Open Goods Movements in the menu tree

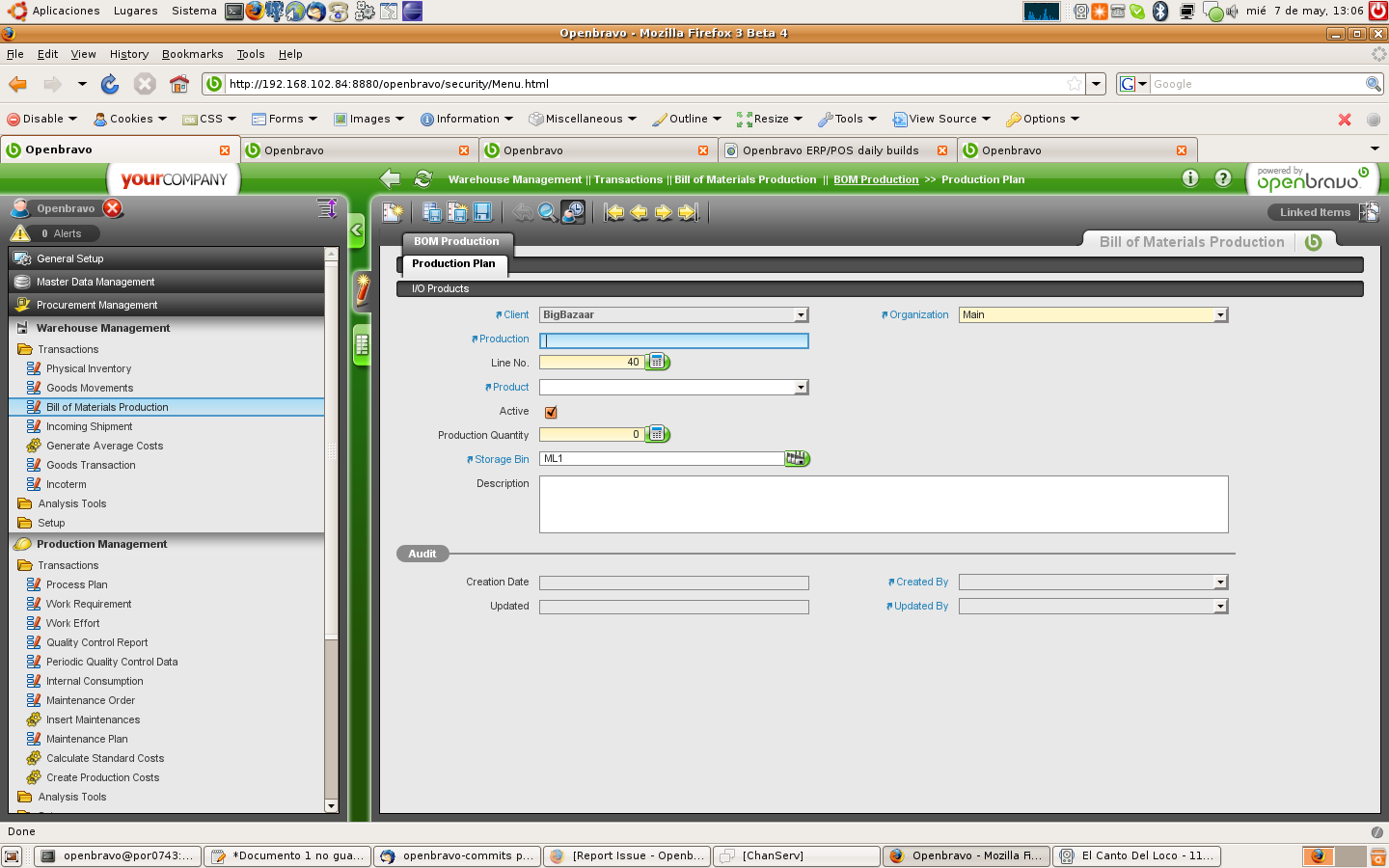click(x=90, y=388)
